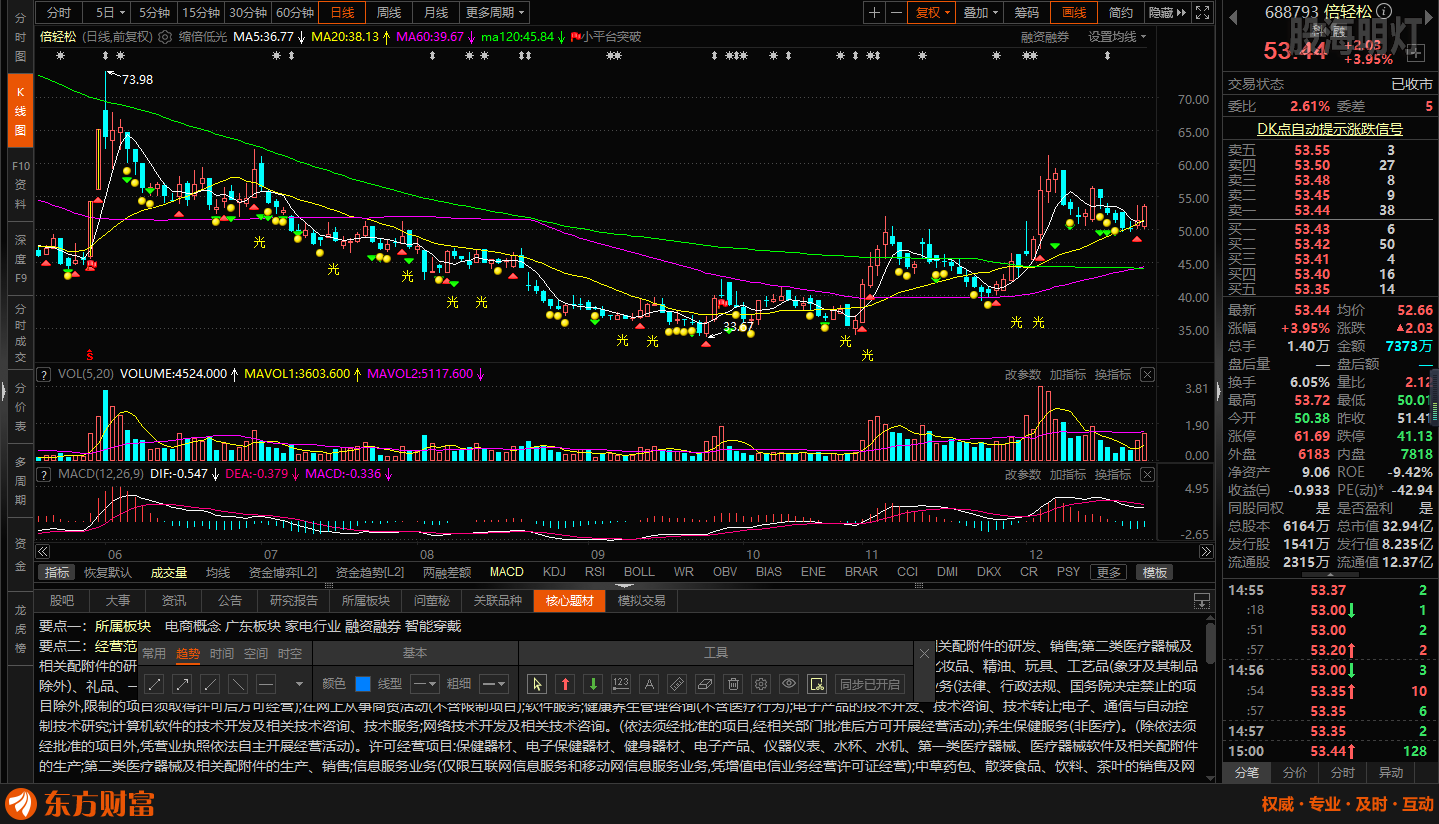Open drawing settings gear icon

[761, 684]
